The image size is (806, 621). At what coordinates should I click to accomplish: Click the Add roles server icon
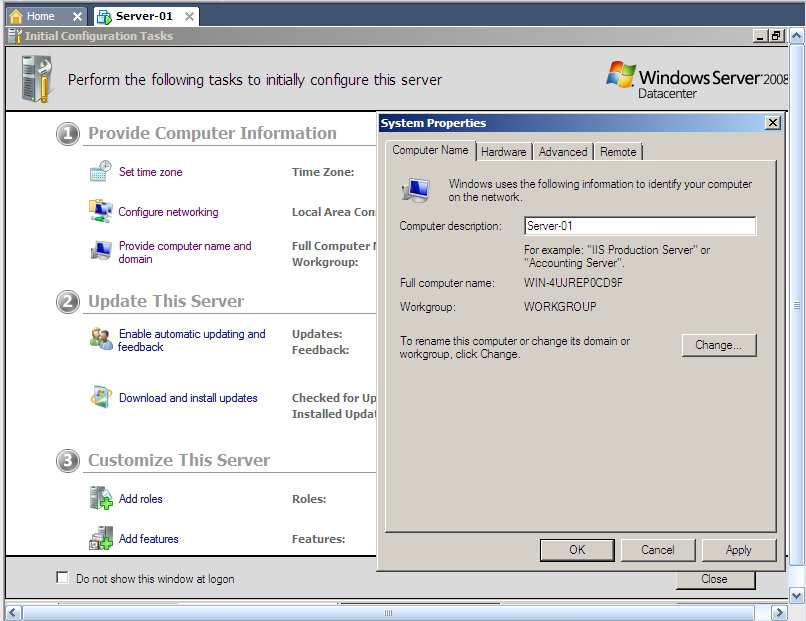[101, 498]
